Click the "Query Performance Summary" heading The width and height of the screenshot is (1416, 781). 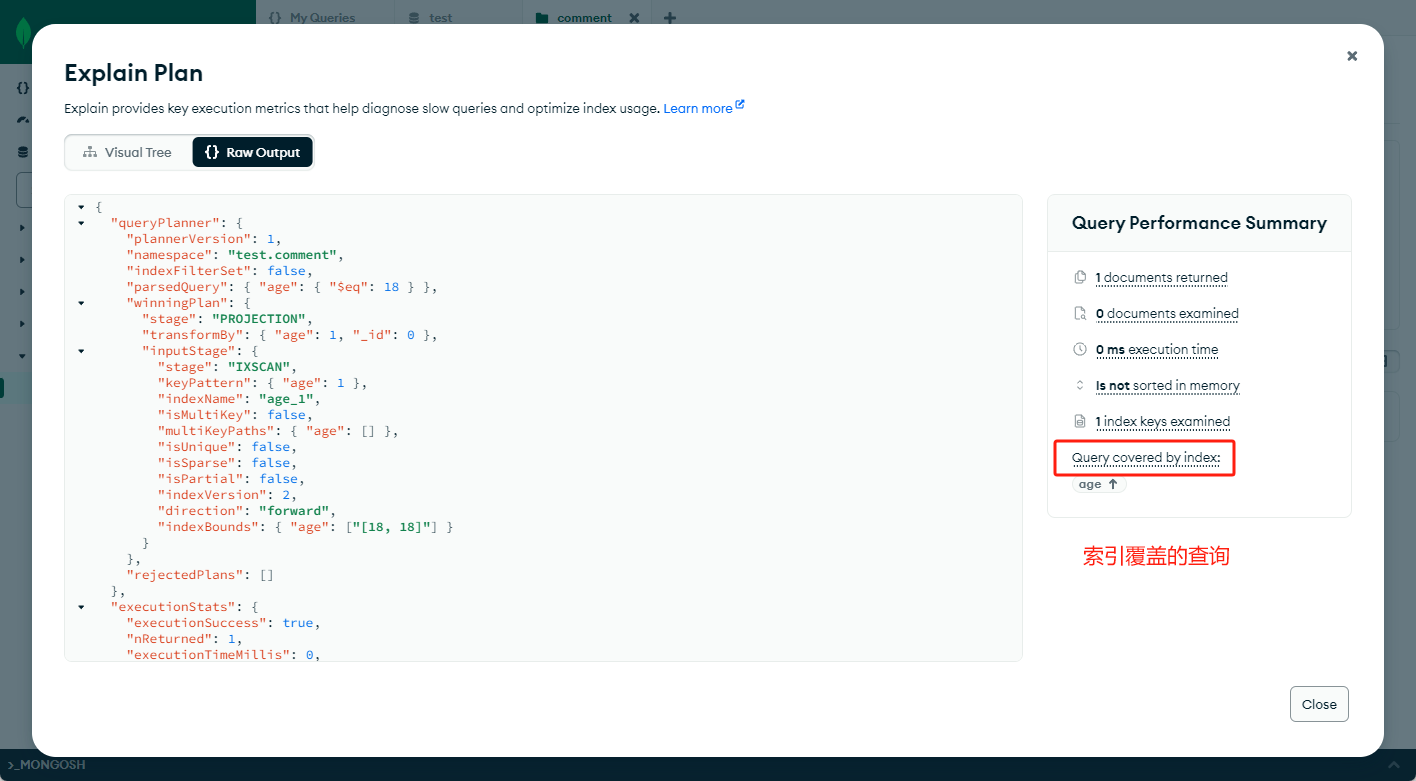(x=1199, y=223)
